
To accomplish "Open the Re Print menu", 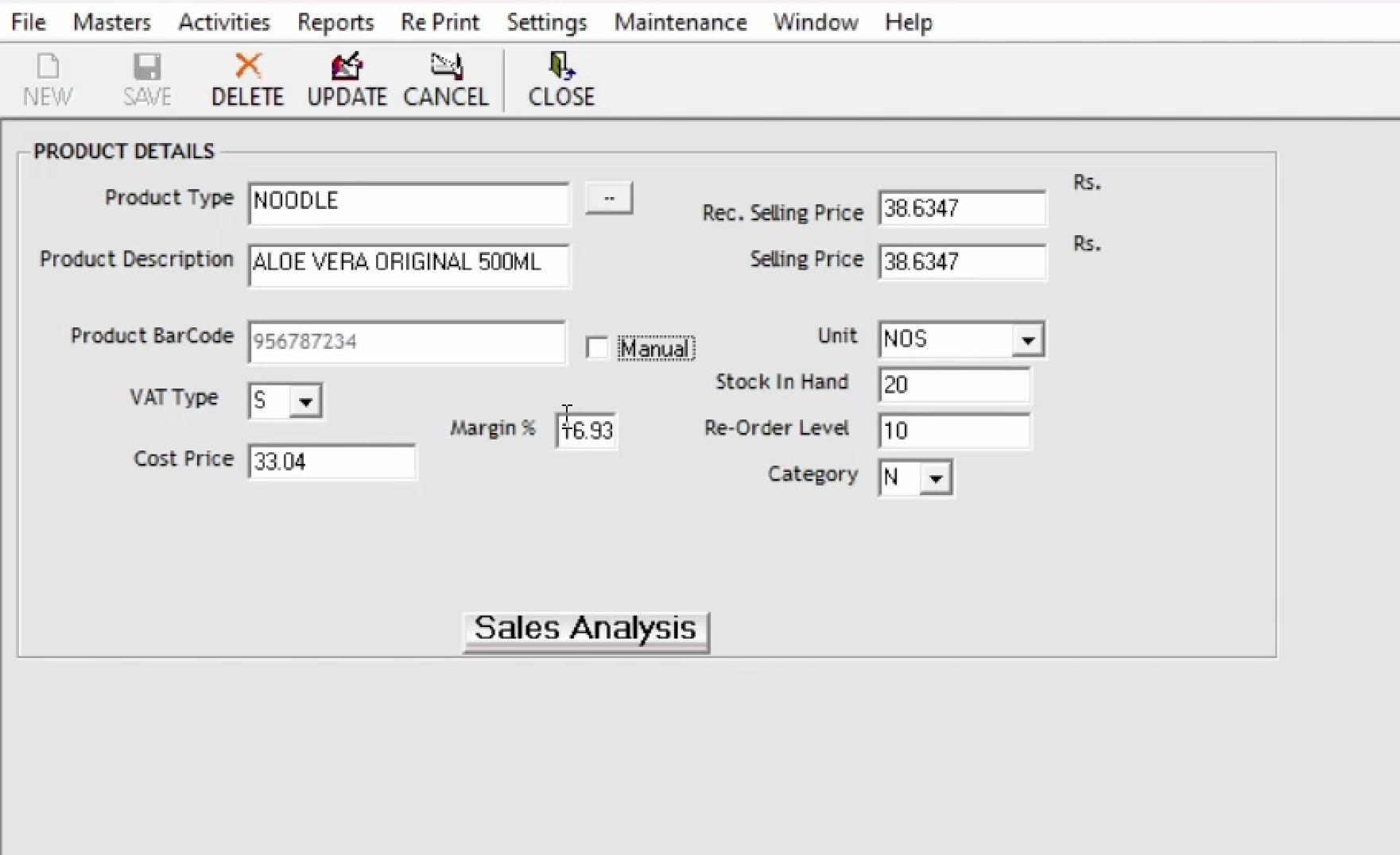I will click(x=440, y=22).
